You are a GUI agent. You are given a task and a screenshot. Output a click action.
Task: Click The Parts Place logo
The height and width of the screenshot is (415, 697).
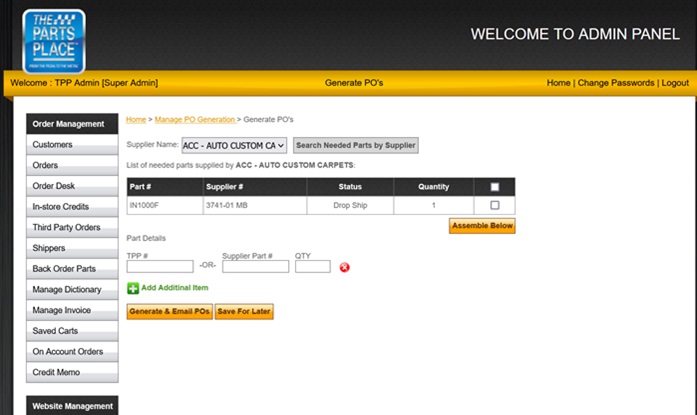[53, 40]
